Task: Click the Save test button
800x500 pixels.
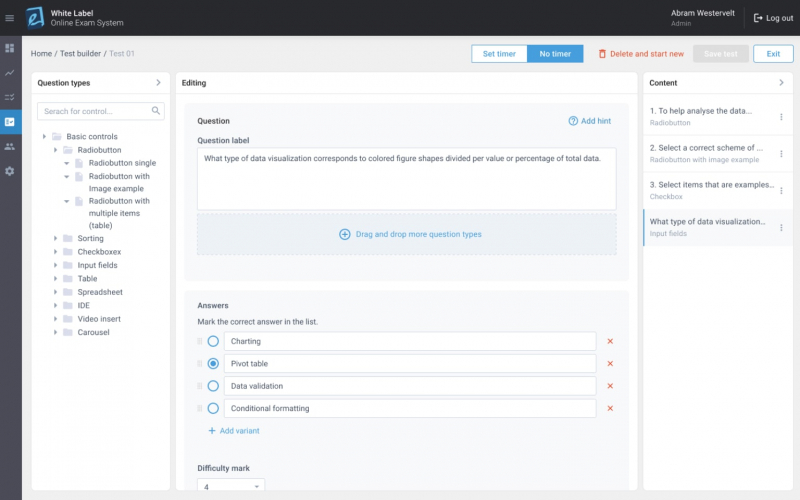Action: 720,54
